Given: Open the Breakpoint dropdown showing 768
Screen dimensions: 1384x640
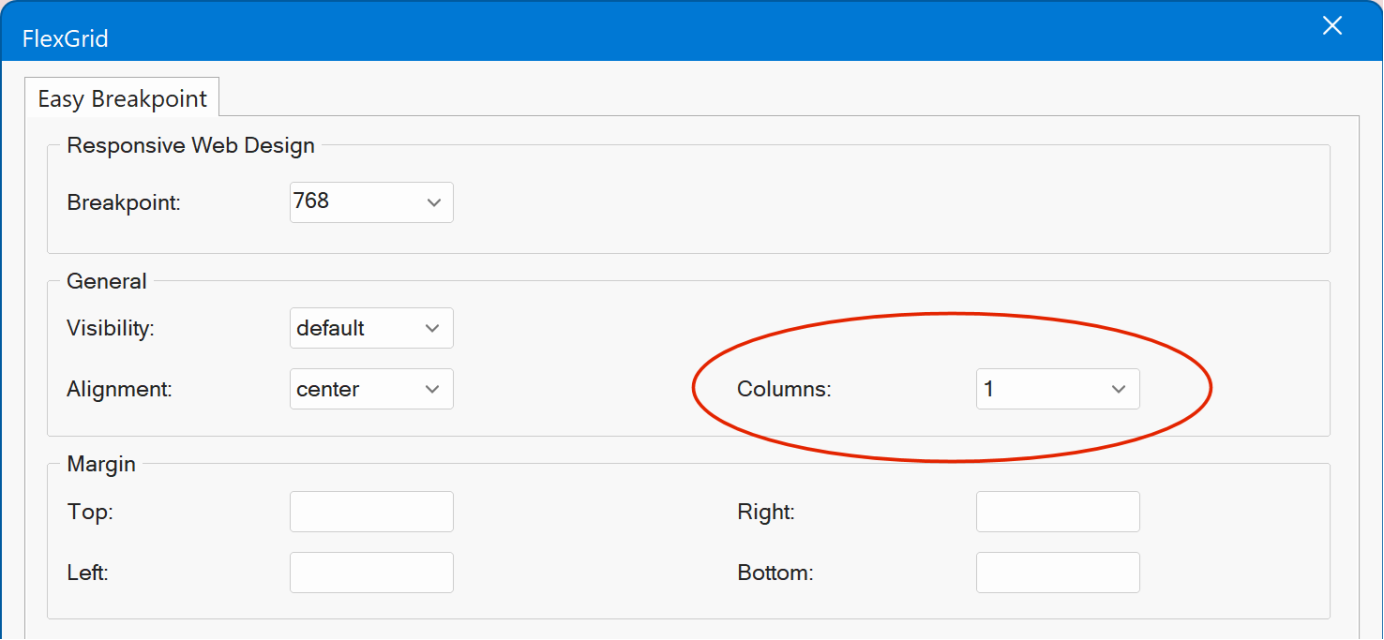Looking at the screenshot, I should tap(371, 202).
